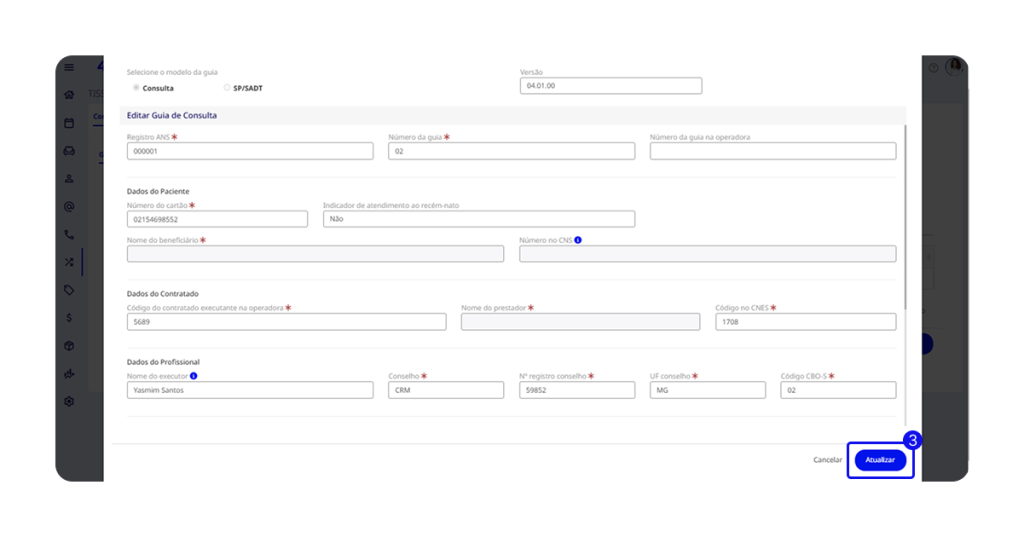Screen dimensions: 1024x537
Task: Open the Versão dropdown showing 04.01.00
Action: (610, 86)
